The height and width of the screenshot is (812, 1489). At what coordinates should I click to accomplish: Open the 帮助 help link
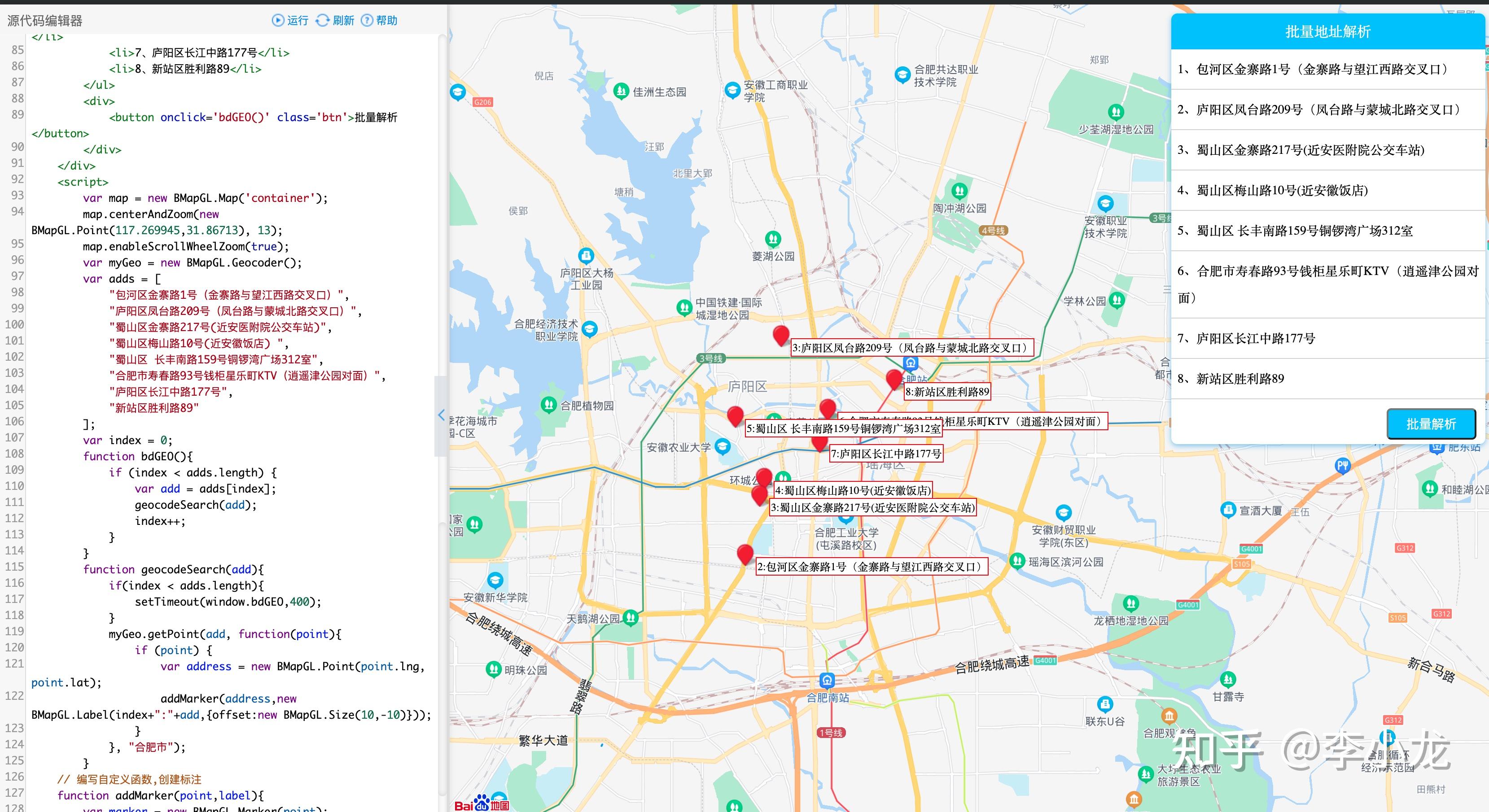(x=379, y=21)
